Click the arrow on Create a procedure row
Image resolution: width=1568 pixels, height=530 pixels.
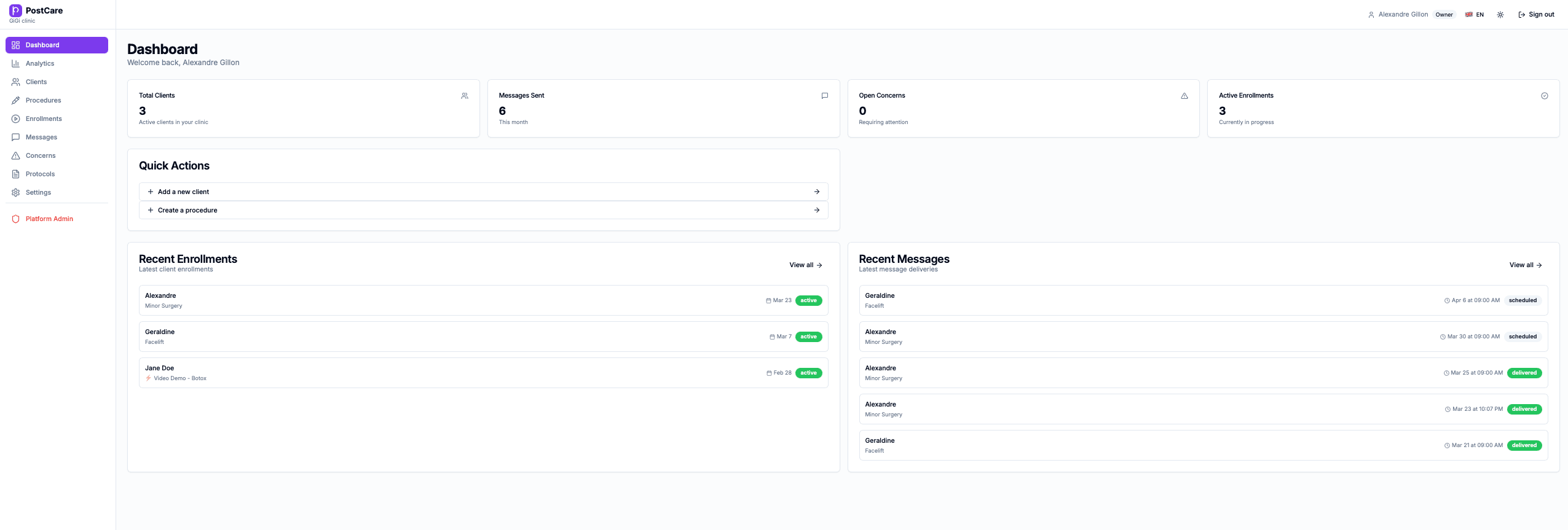click(x=817, y=210)
